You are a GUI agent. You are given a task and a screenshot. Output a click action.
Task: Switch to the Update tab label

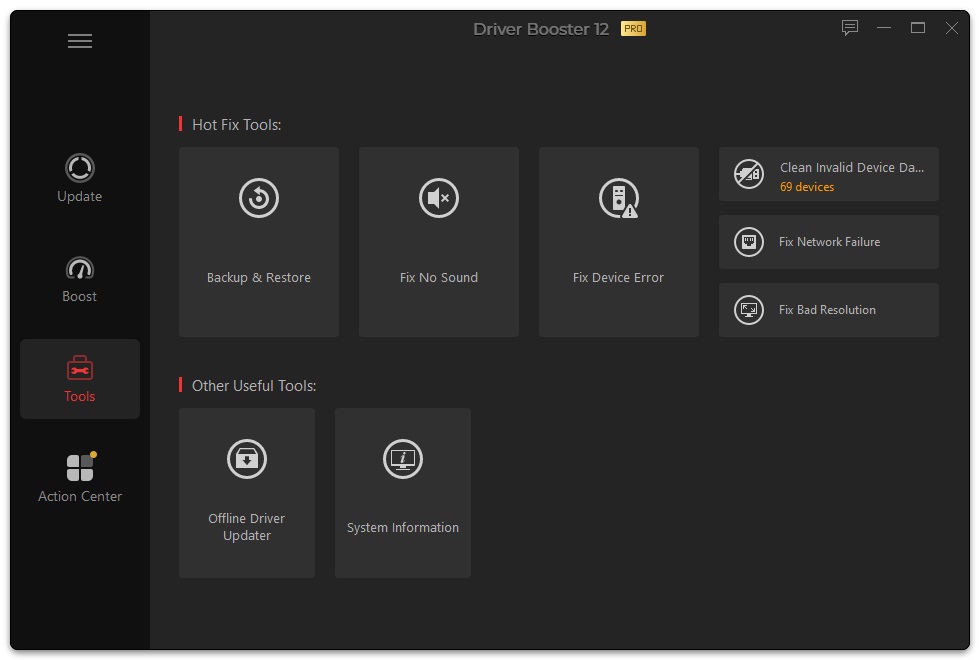pos(79,196)
